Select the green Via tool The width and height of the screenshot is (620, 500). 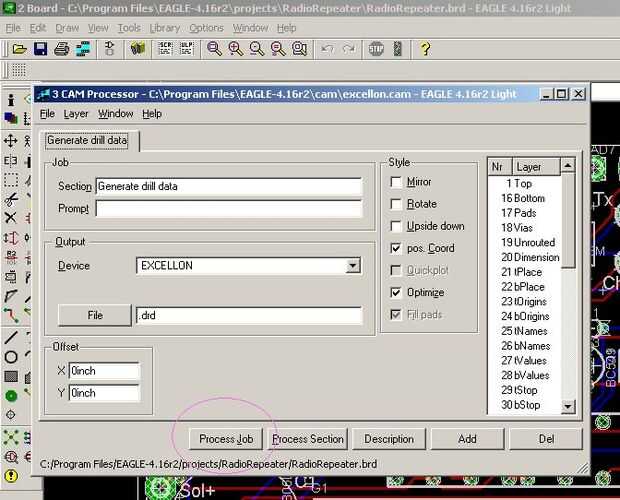(11, 396)
